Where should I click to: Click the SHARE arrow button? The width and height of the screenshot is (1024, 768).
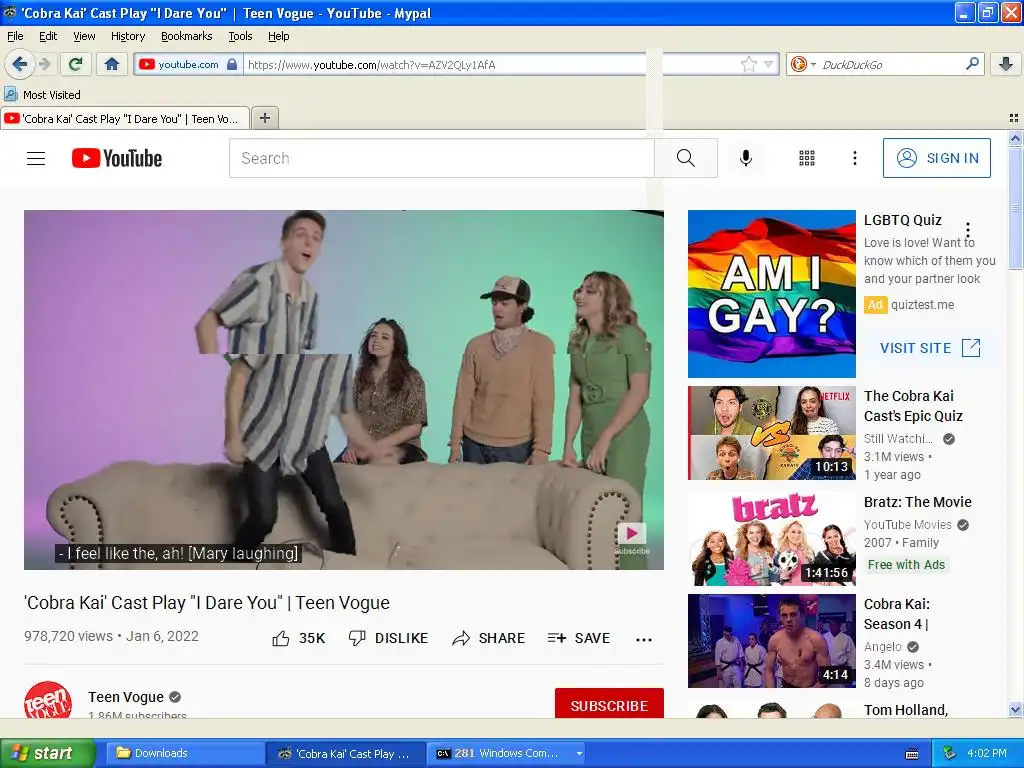click(488, 638)
